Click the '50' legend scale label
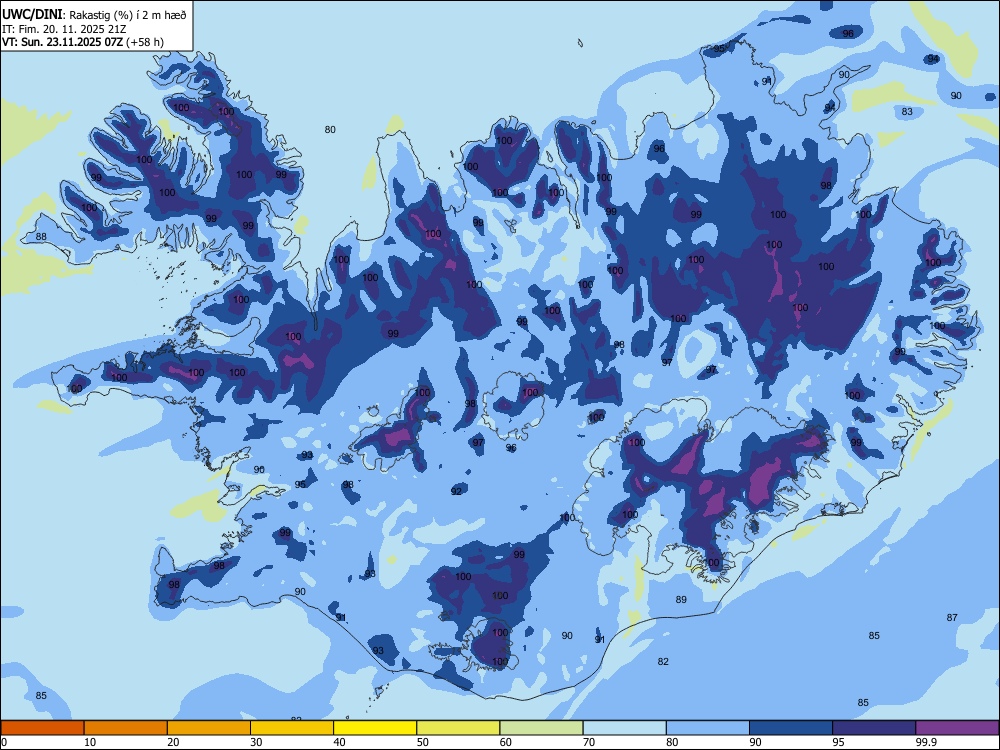Image resolution: width=1000 pixels, height=750 pixels. (x=423, y=742)
